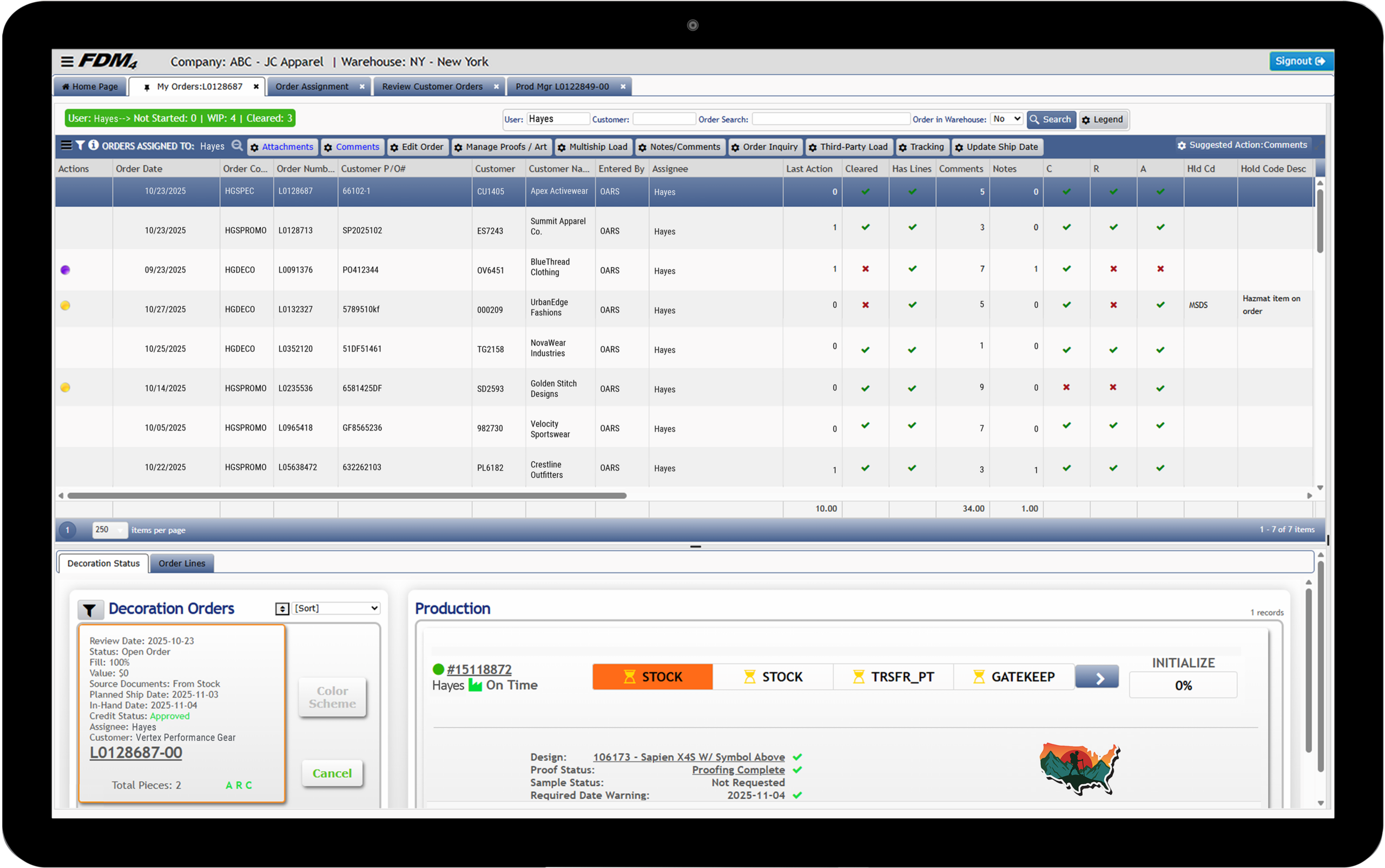Open order link L0128687-00
Image resolution: width=1385 pixels, height=868 pixels.
[x=136, y=753]
